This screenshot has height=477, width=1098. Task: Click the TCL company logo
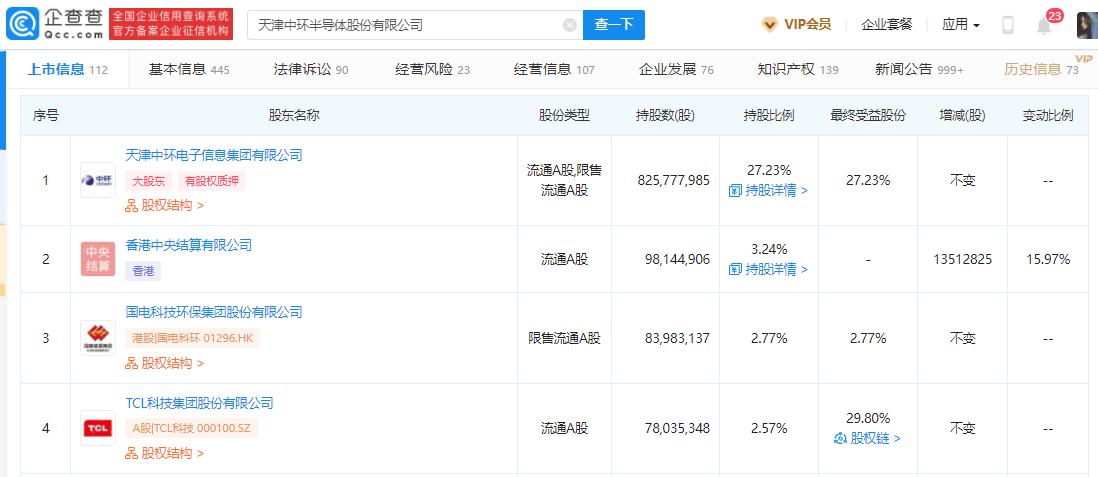pyautogui.click(x=98, y=428)
